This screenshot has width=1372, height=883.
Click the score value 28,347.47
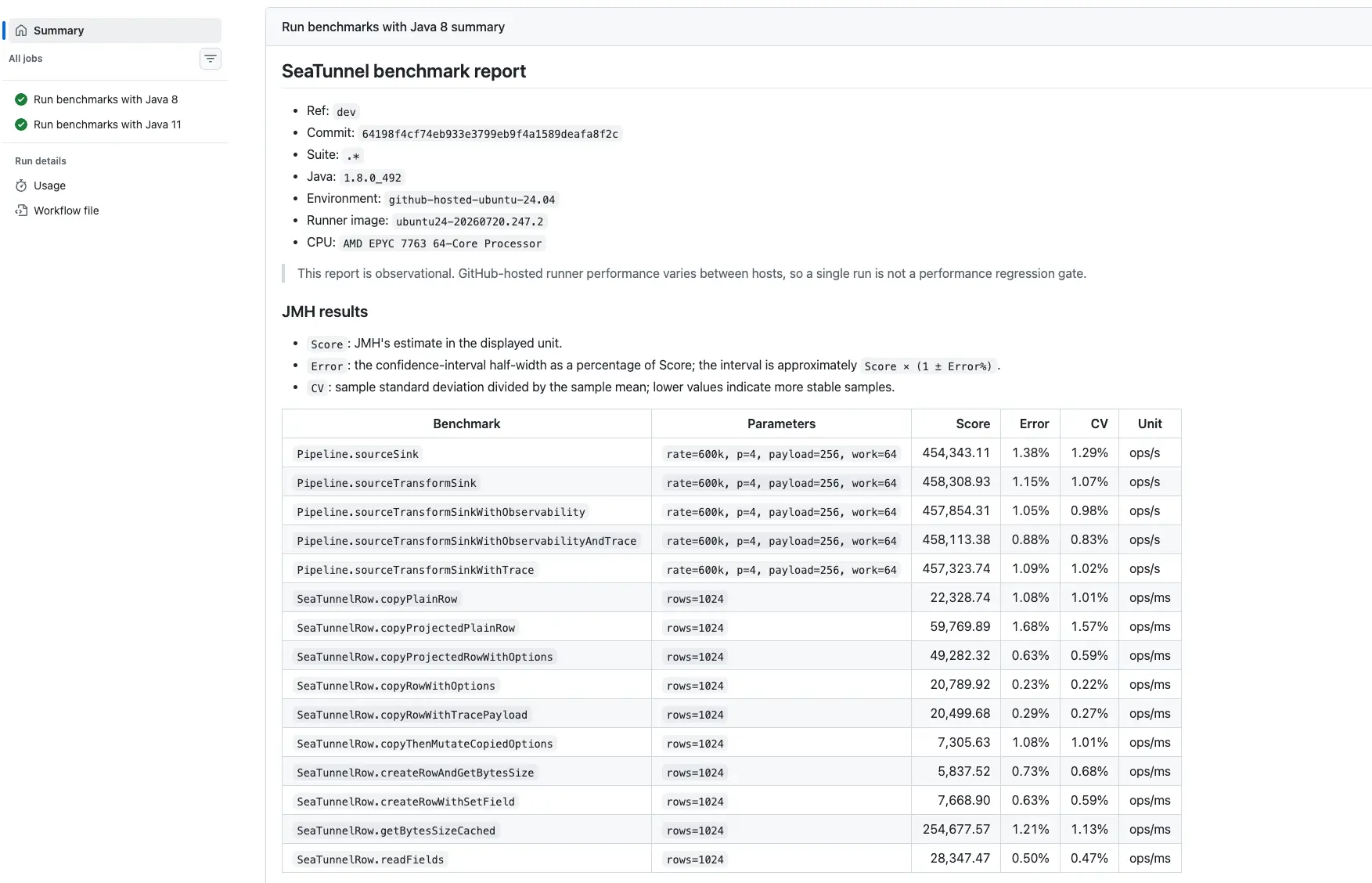(x=960, y=858)
